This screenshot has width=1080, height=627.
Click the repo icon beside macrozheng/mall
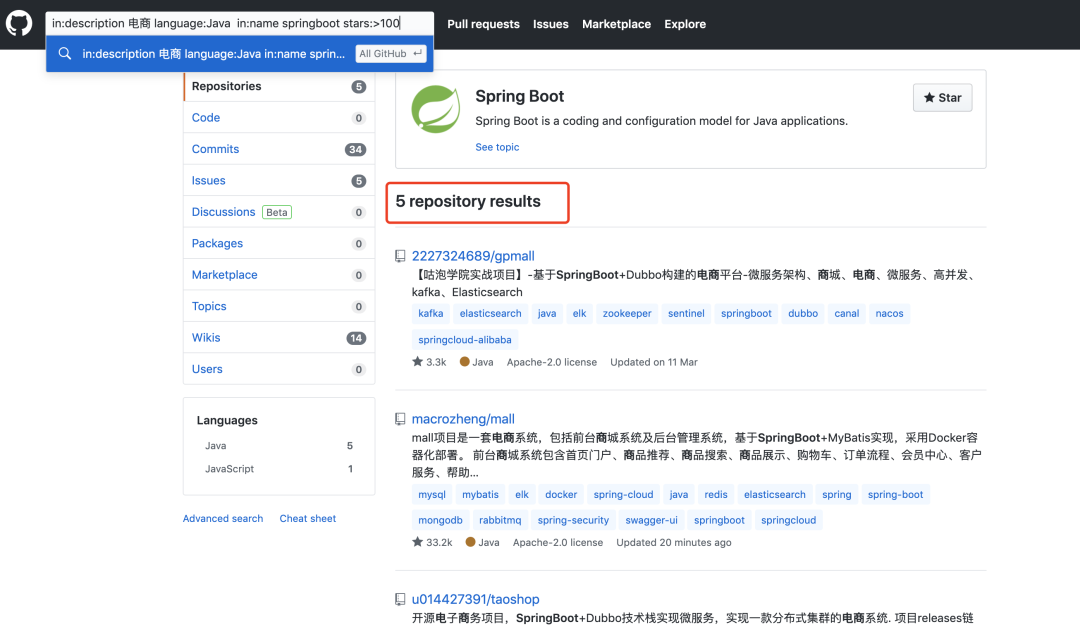point(400,419)
